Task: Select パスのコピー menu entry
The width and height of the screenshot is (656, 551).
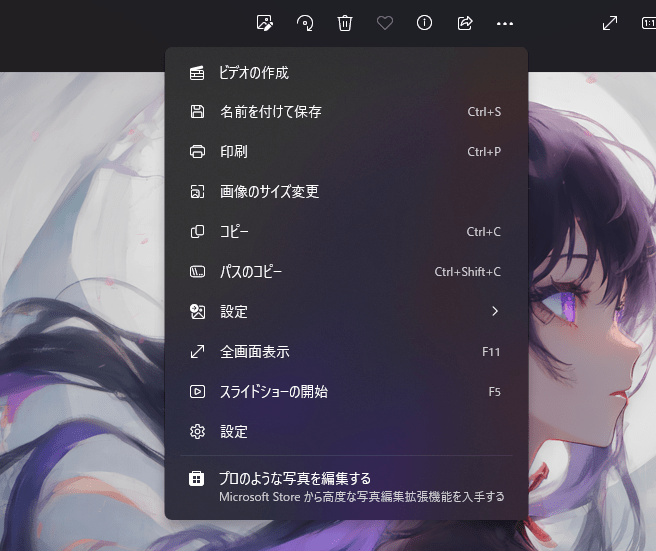Action: coord(346,272)
